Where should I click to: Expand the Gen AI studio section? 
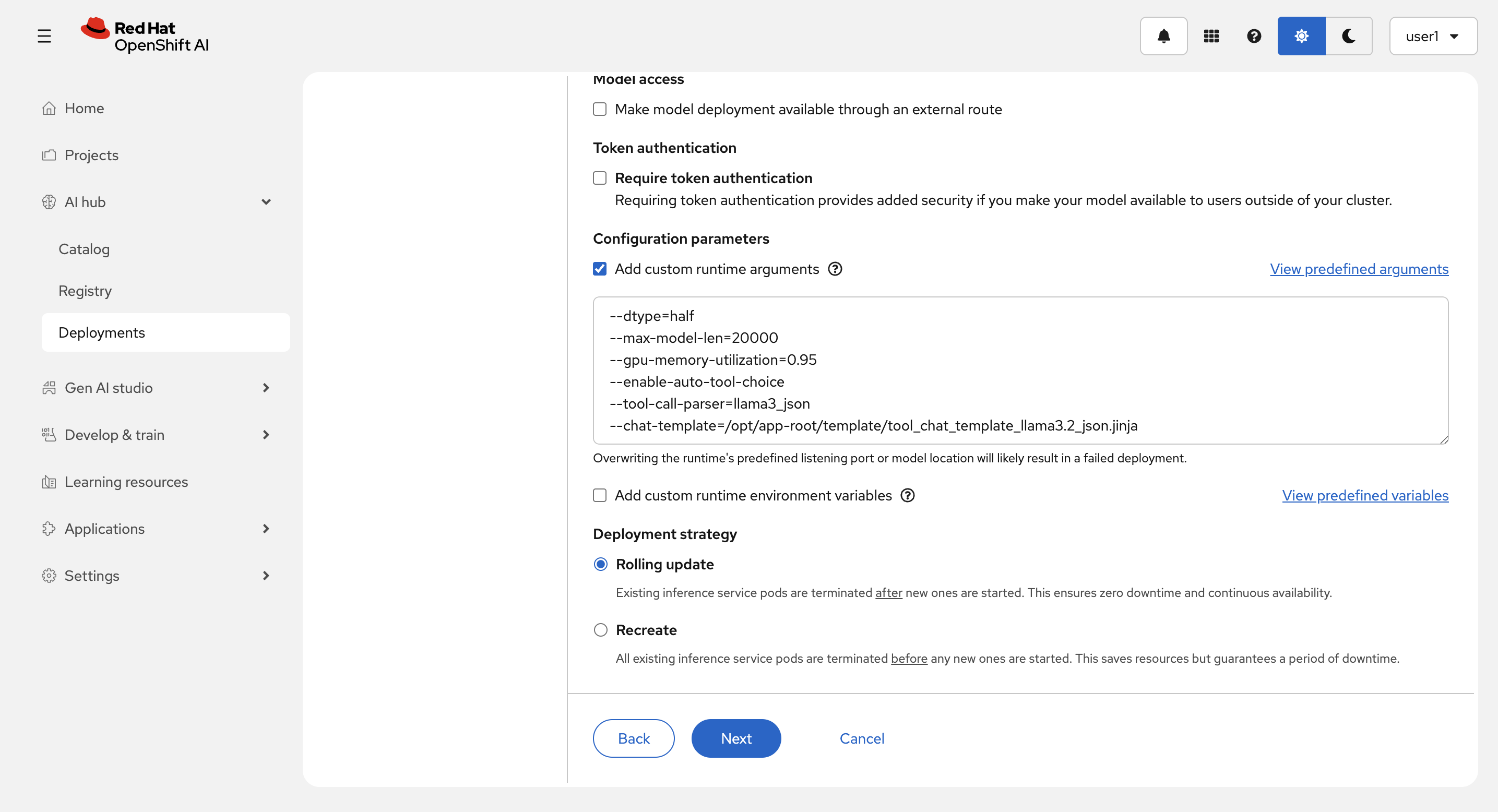[x=266, y=388]
